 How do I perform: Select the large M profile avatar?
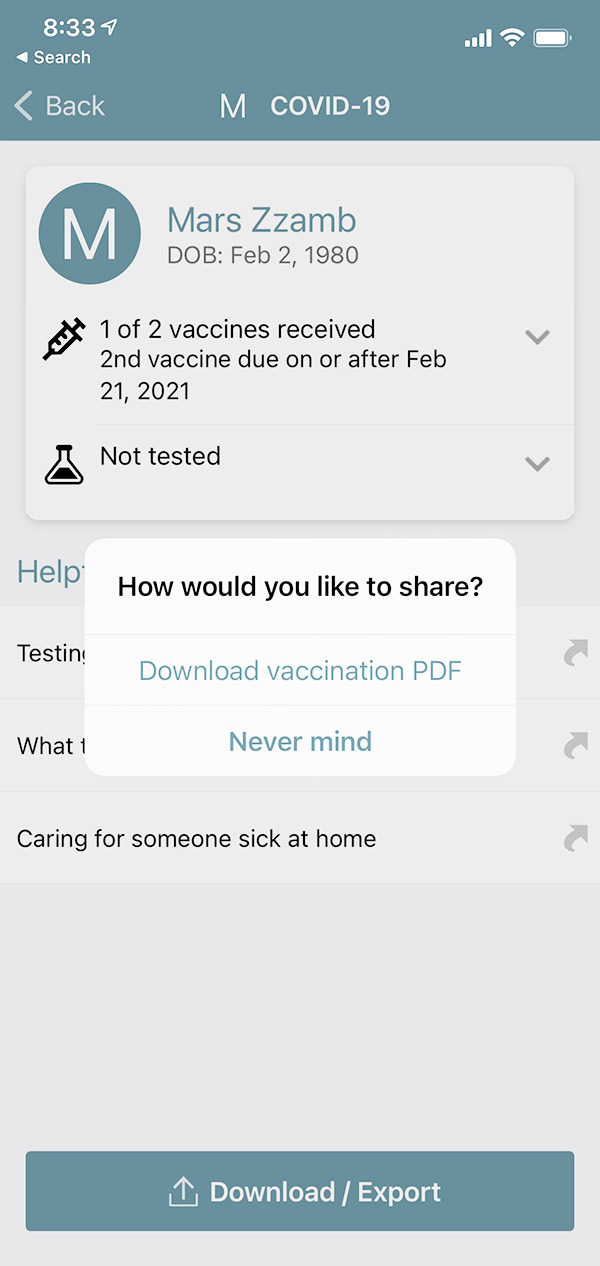click(90, 233)
